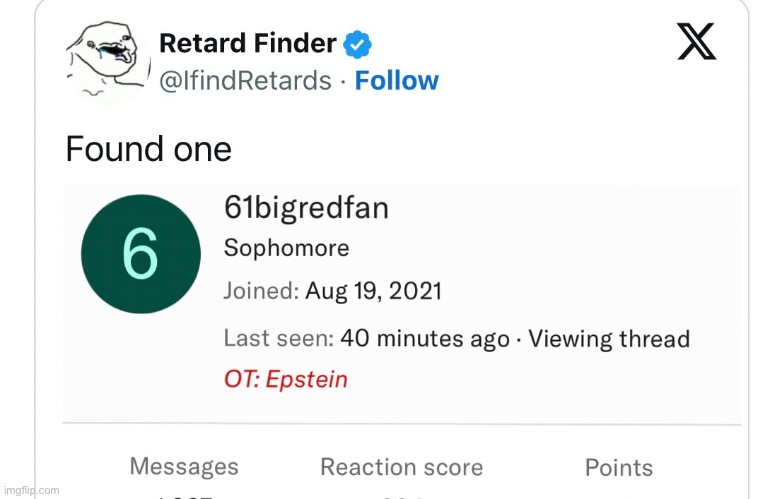Click the imgflip.com watermark
770x499 pixels.
(30, 490)
